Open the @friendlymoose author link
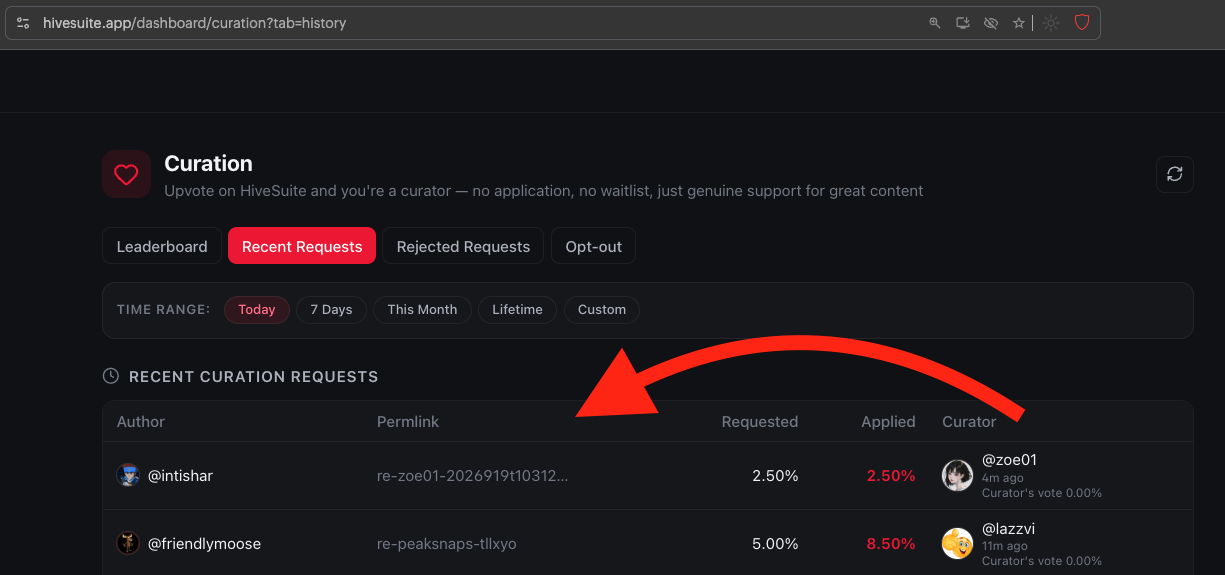Screen dimensions: 1225x575 pos(204,544)
